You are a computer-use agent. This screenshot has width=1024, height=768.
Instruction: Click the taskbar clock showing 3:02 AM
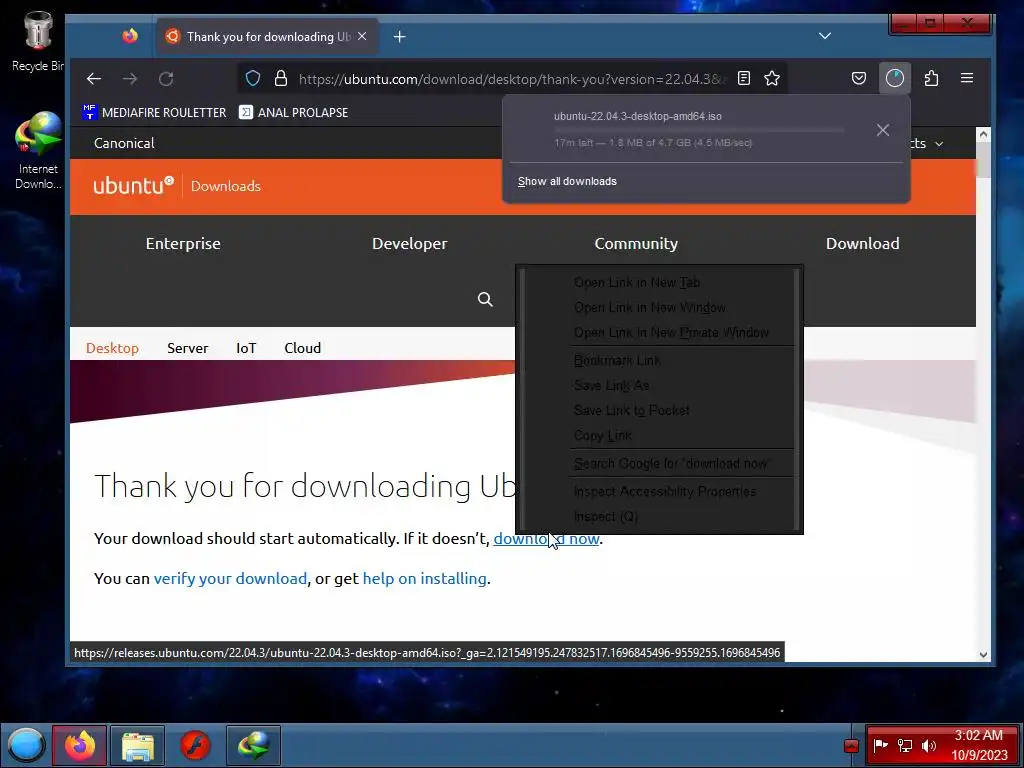[x=979, y=745]
